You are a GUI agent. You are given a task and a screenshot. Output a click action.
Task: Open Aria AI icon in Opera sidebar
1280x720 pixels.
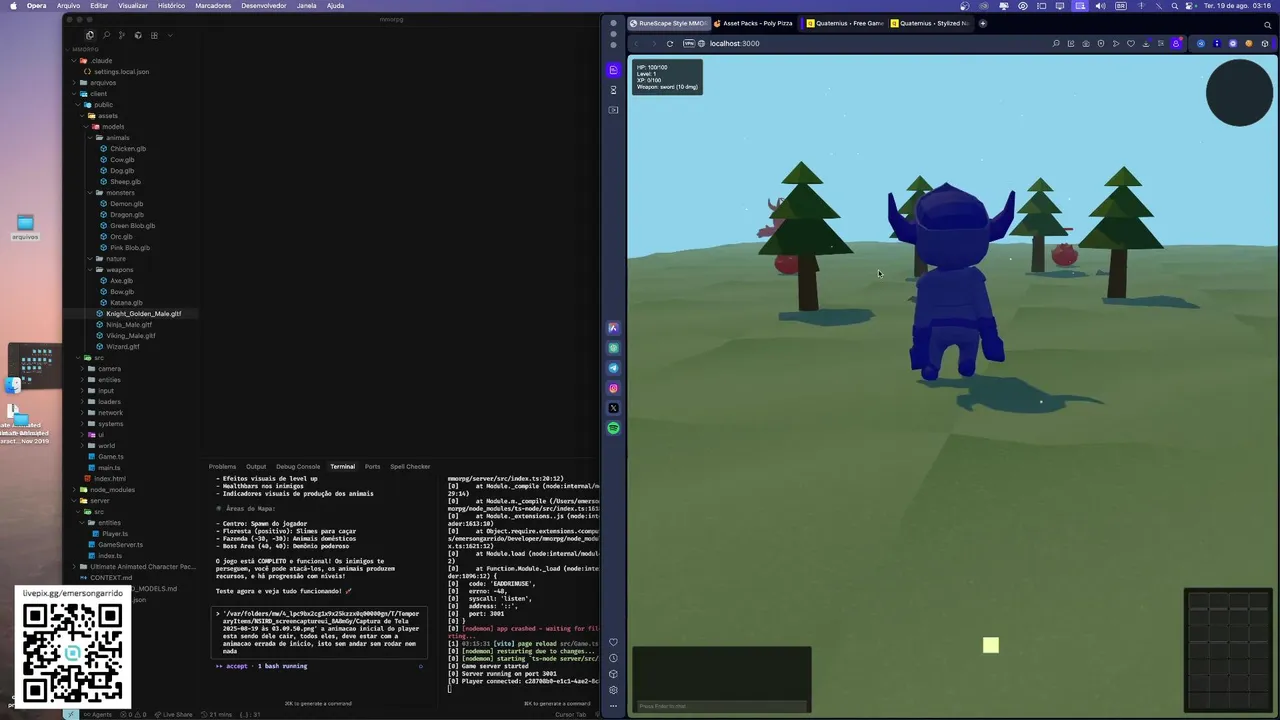tap(613, 328)
